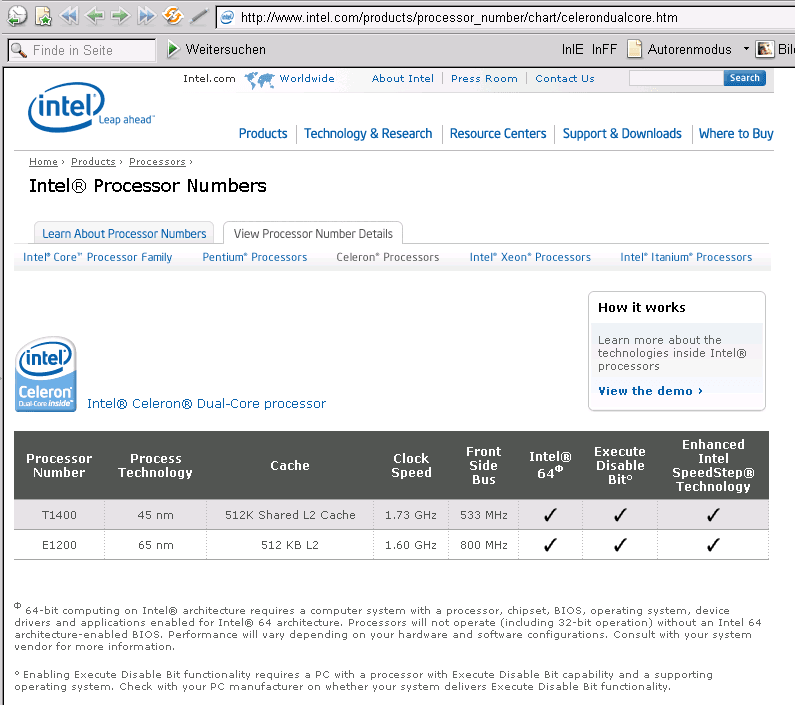Open the Products menu
This screenshot has width=795, height=705.
pos(263,133)
